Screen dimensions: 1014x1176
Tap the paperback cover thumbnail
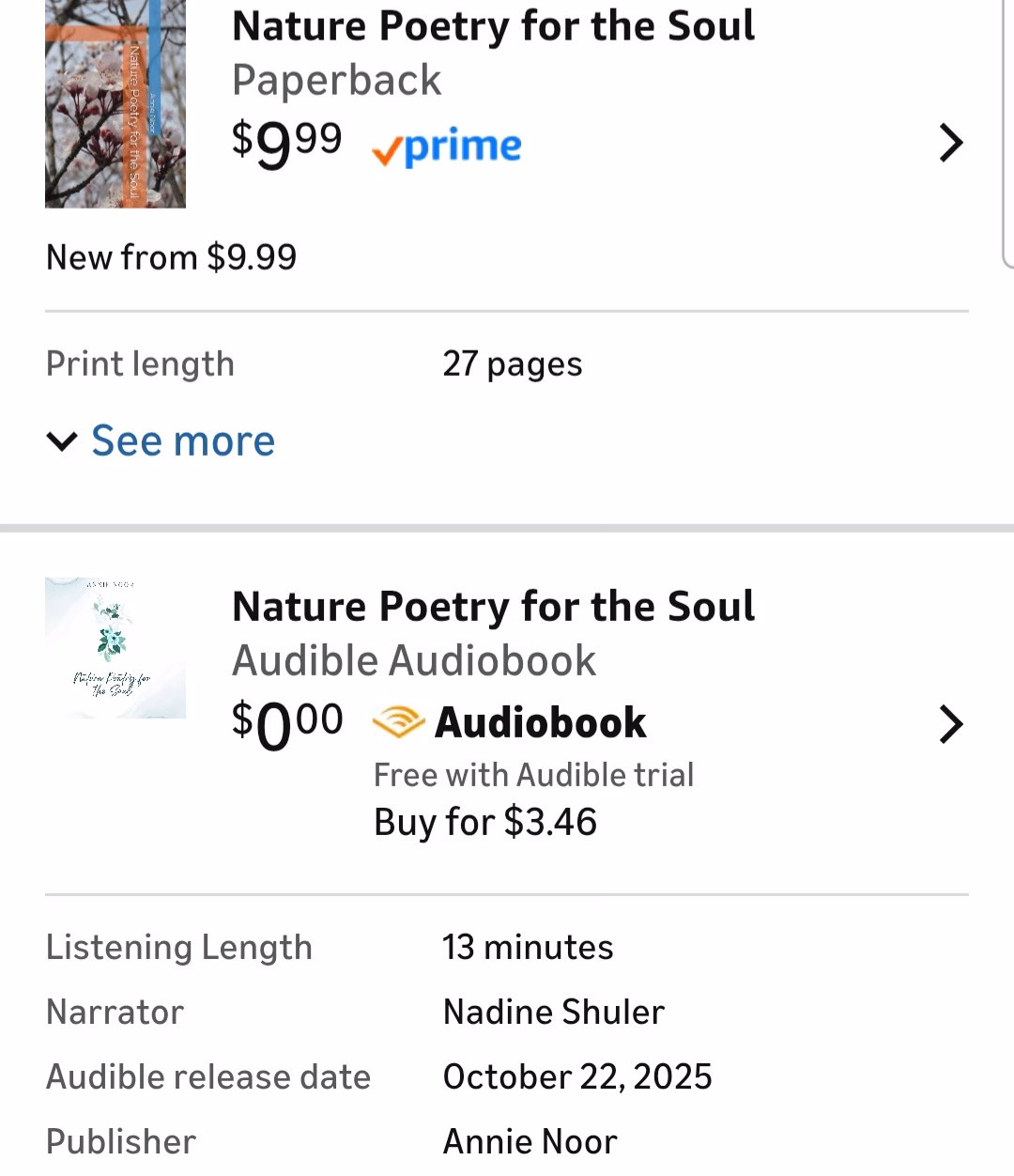click(115, 103)
